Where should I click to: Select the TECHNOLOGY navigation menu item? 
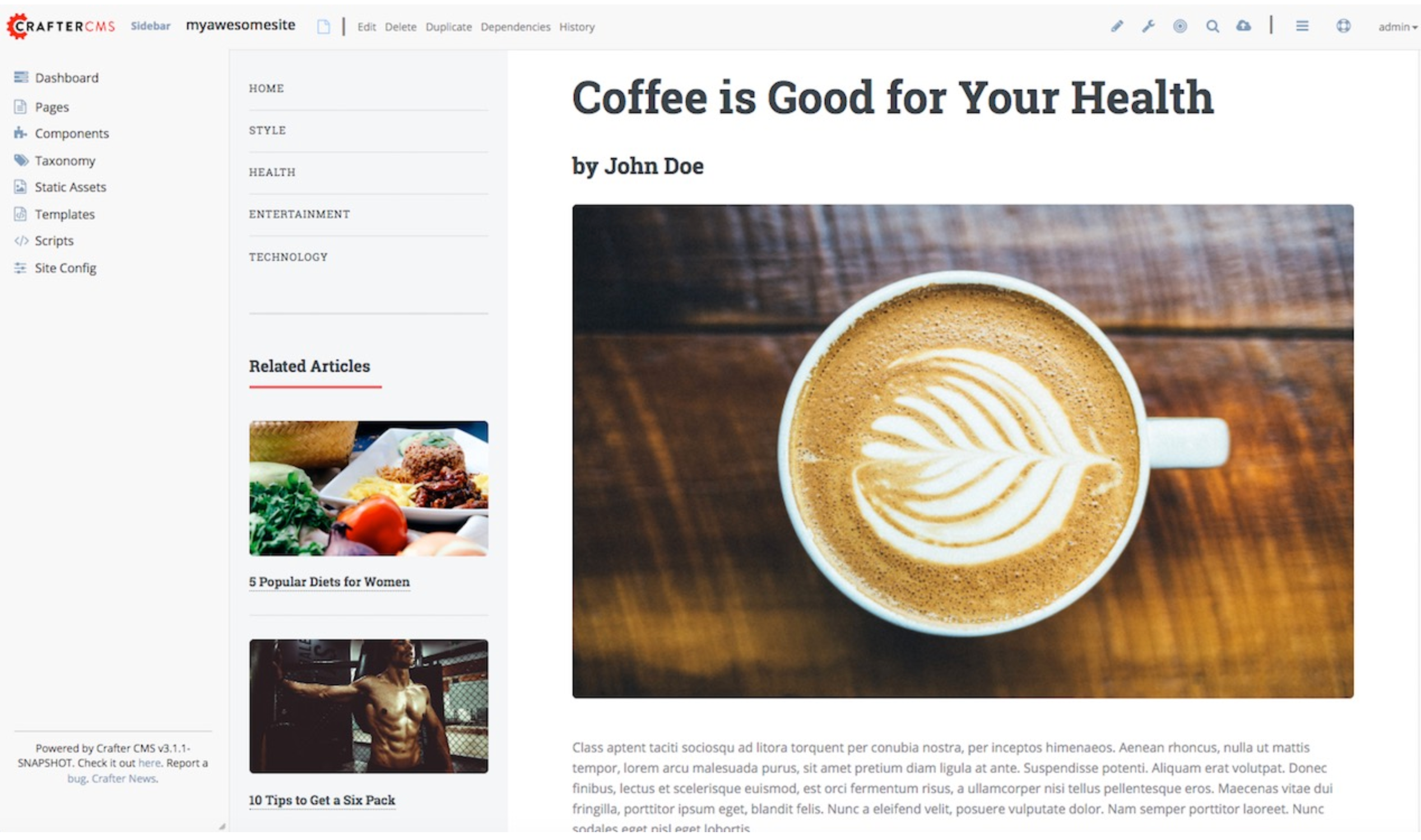pos(288,256)
